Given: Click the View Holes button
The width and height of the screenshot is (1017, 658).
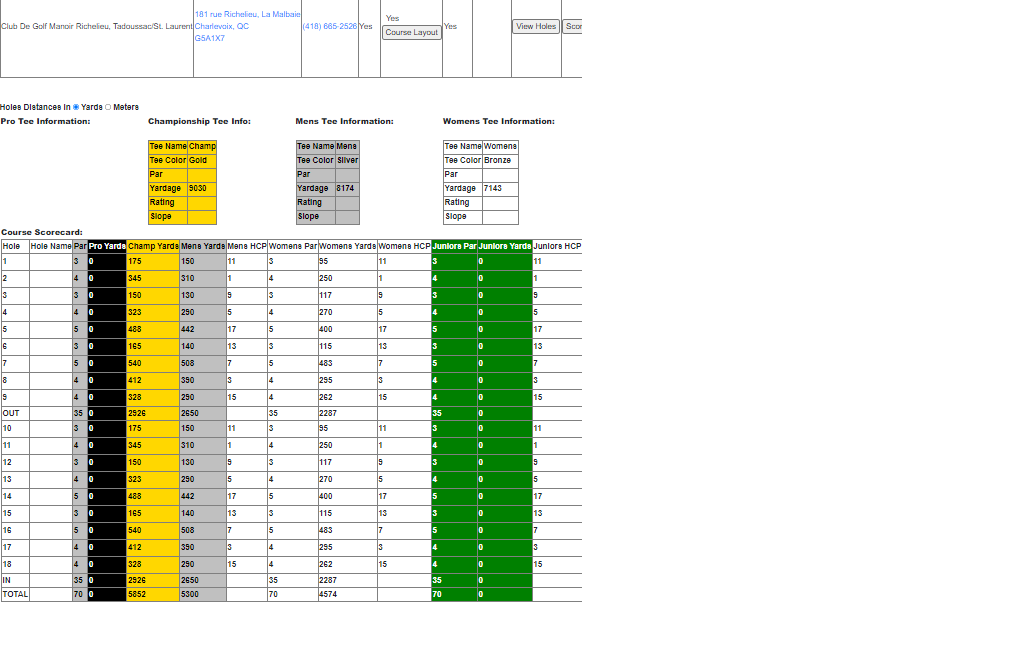Looking at the screenshot, I should [x=536, y=27].
